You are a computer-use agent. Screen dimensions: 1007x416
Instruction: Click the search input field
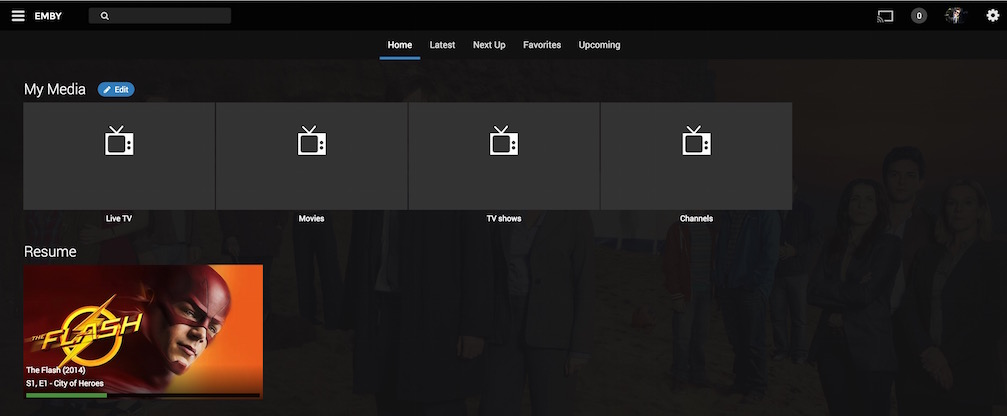[160, 16]
